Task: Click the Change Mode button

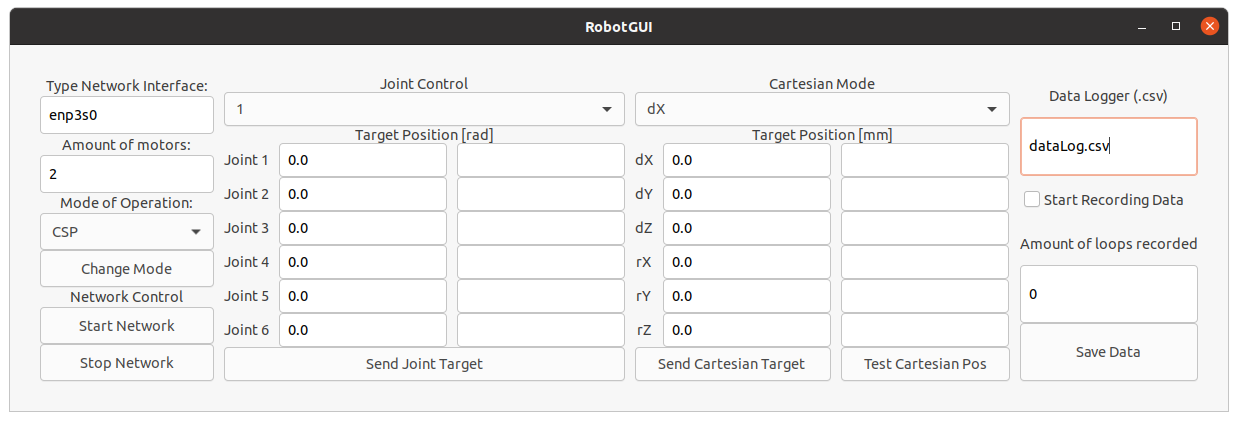Action: pyautogui.click(x=127, y=269)
